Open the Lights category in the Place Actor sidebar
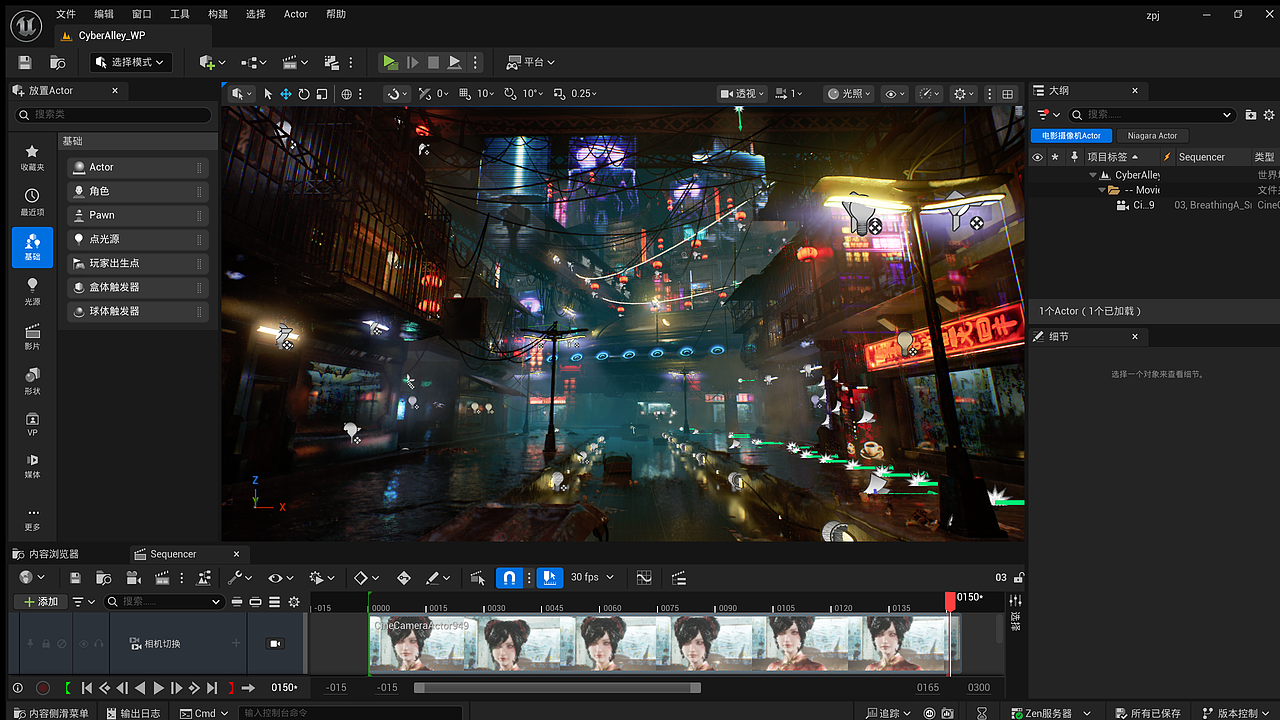 click(x=32, y=291)
